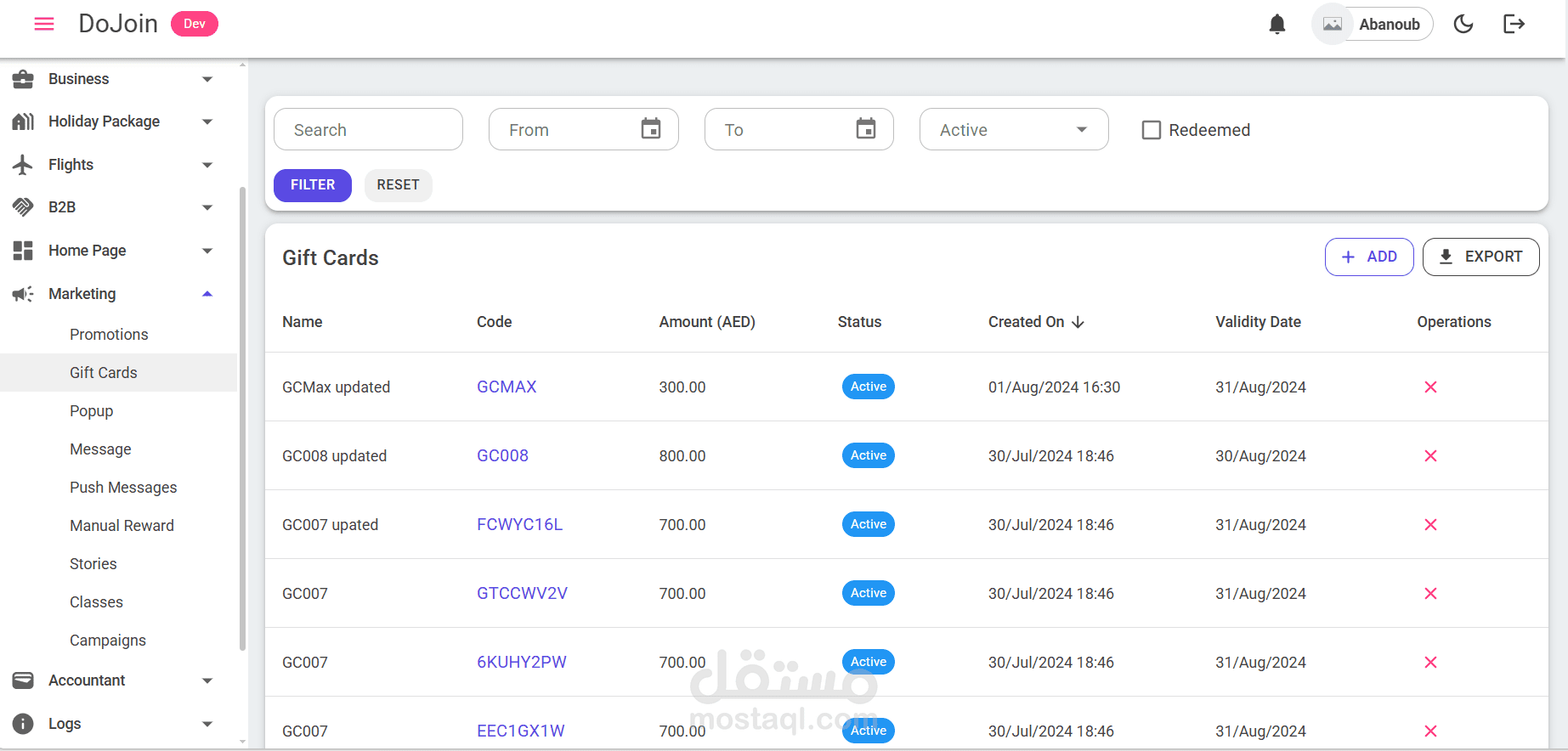Expand the Holiday Package menu section
The height and width of the screenshot is (751, 1568).
click(207, 121)
